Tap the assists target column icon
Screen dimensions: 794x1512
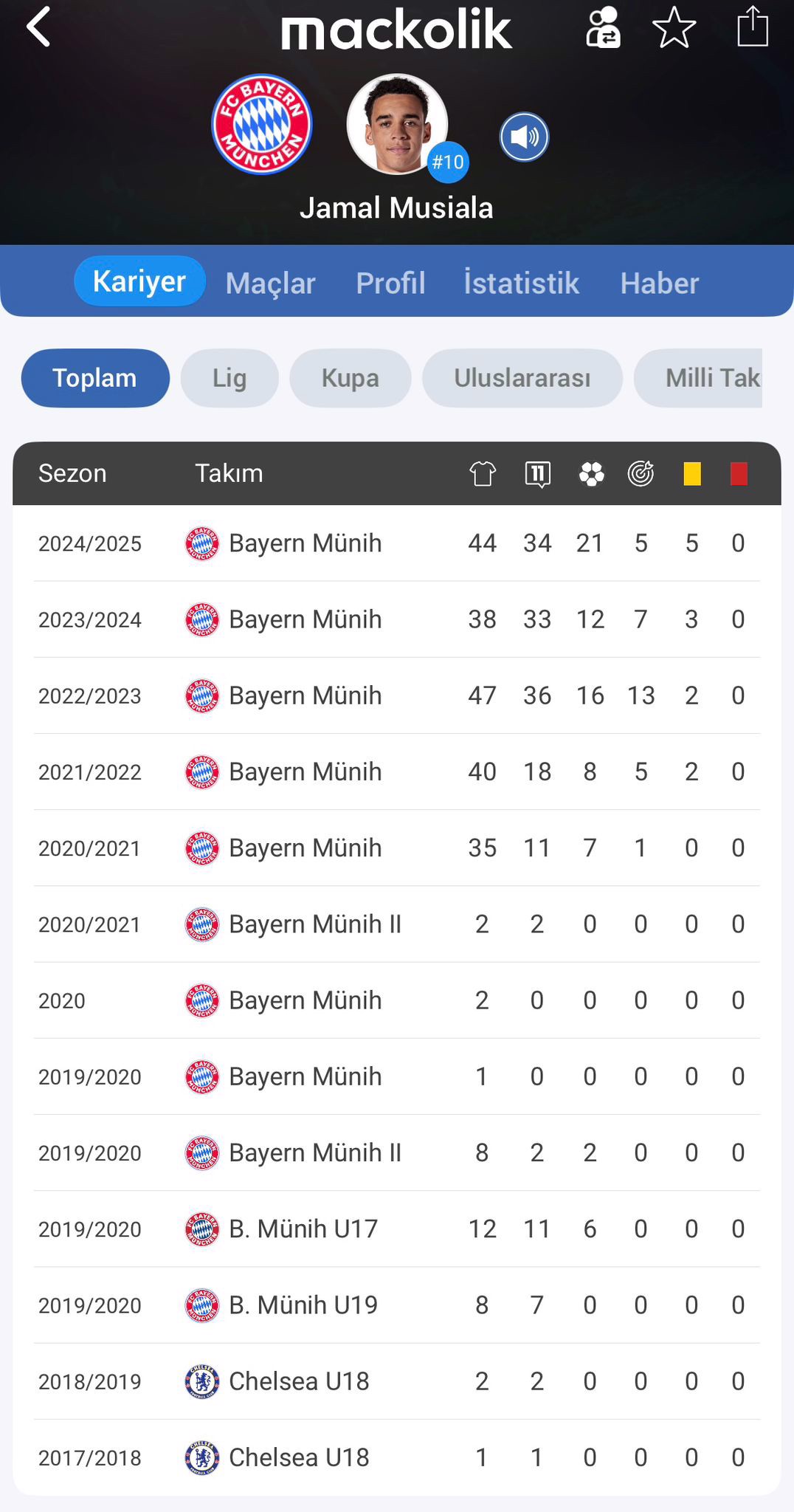641,473
